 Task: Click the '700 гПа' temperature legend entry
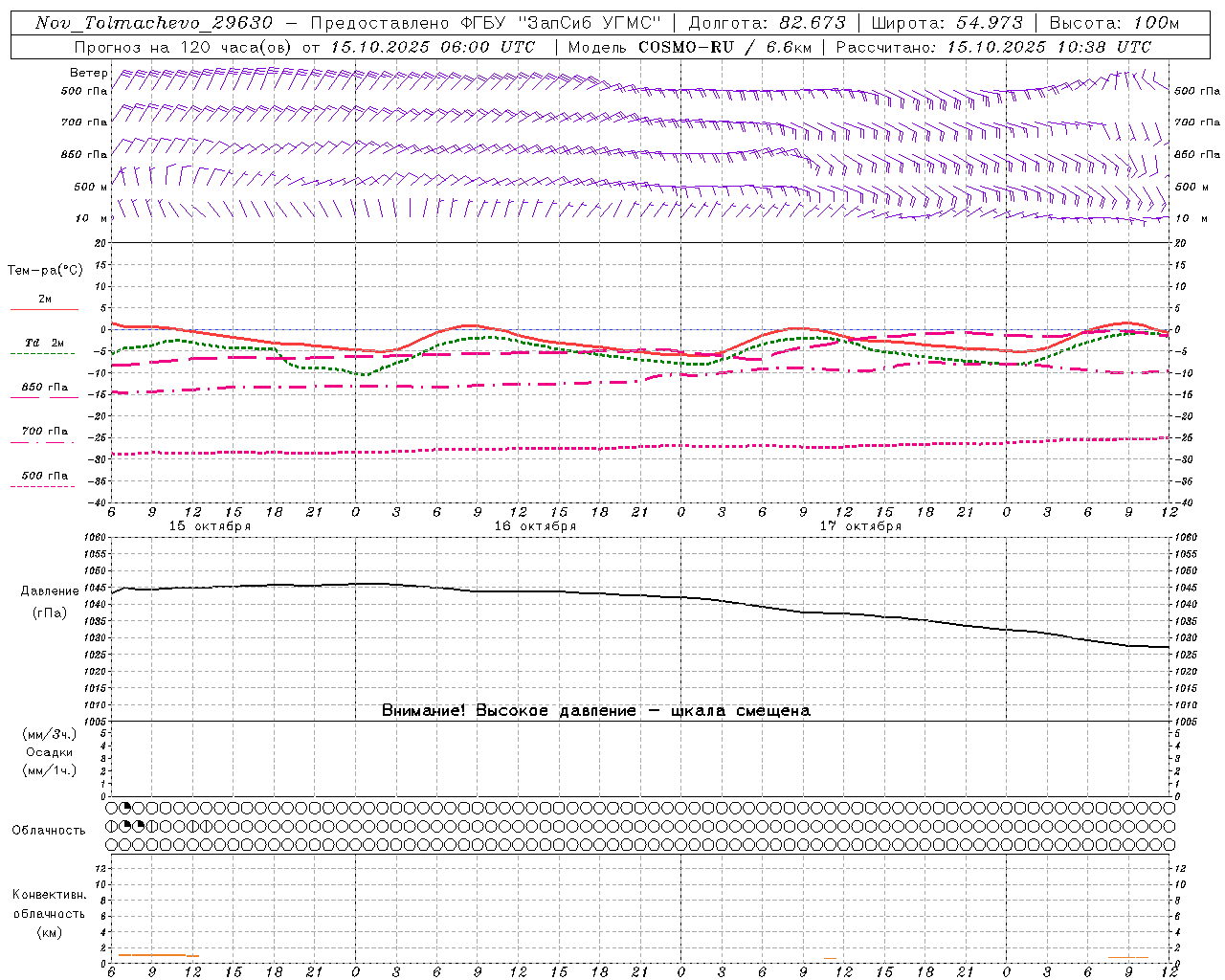point(45,432)
